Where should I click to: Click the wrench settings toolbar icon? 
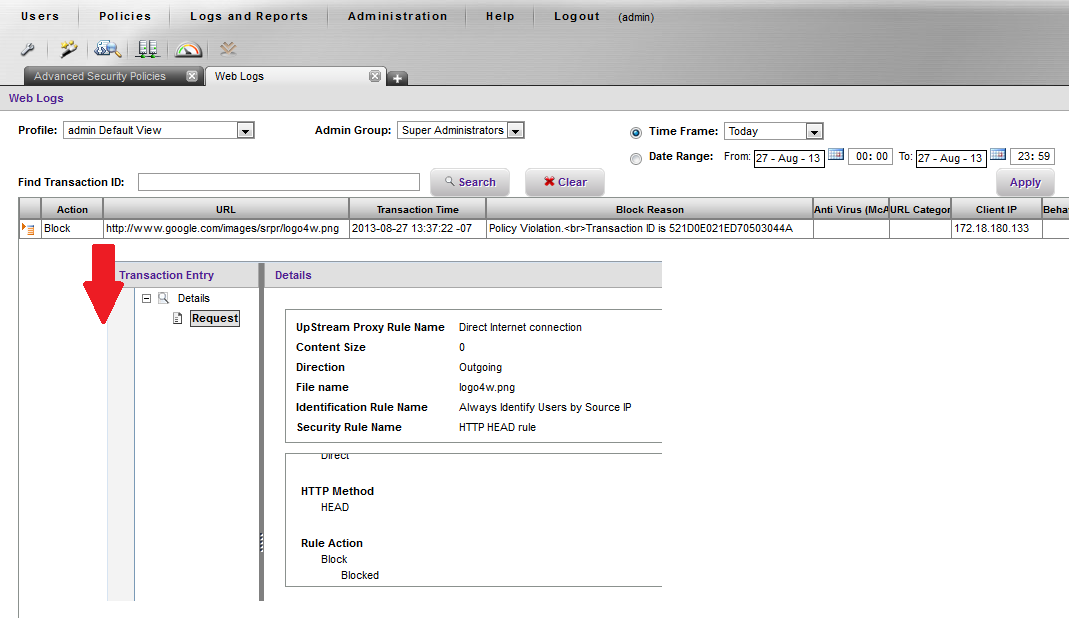(x=28, y=49)
